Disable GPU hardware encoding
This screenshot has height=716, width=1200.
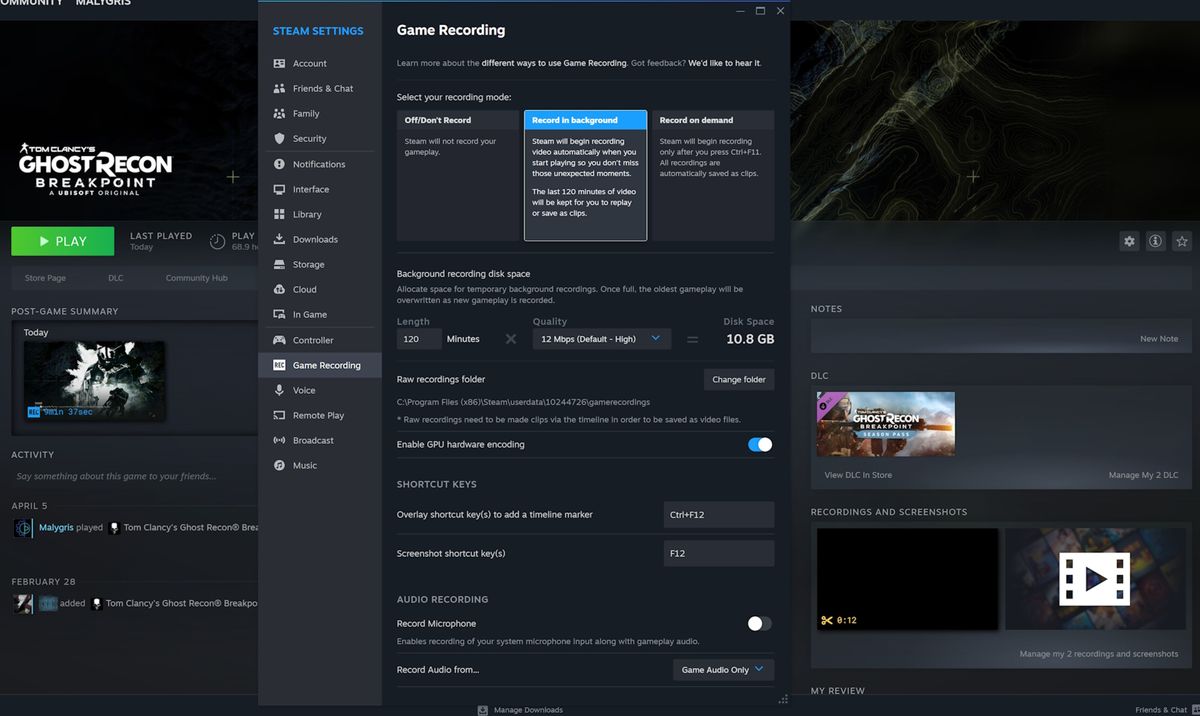pyautogui.click(x=759, y=444)
